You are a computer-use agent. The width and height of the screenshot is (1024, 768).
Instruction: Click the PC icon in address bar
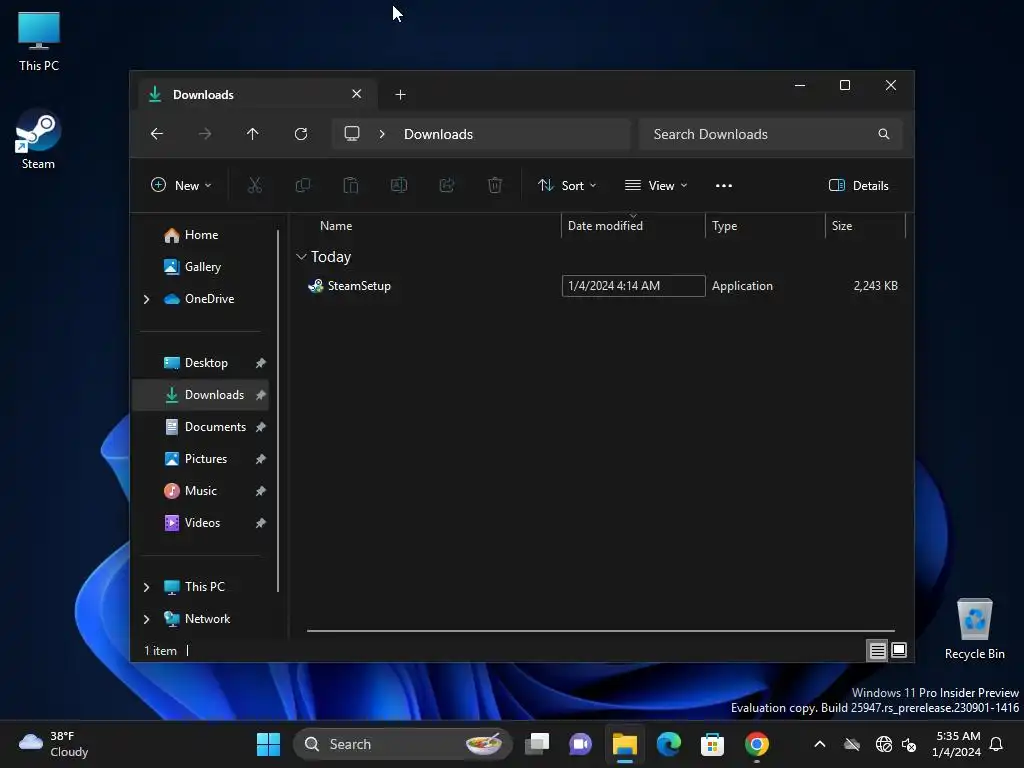(352, 134)
